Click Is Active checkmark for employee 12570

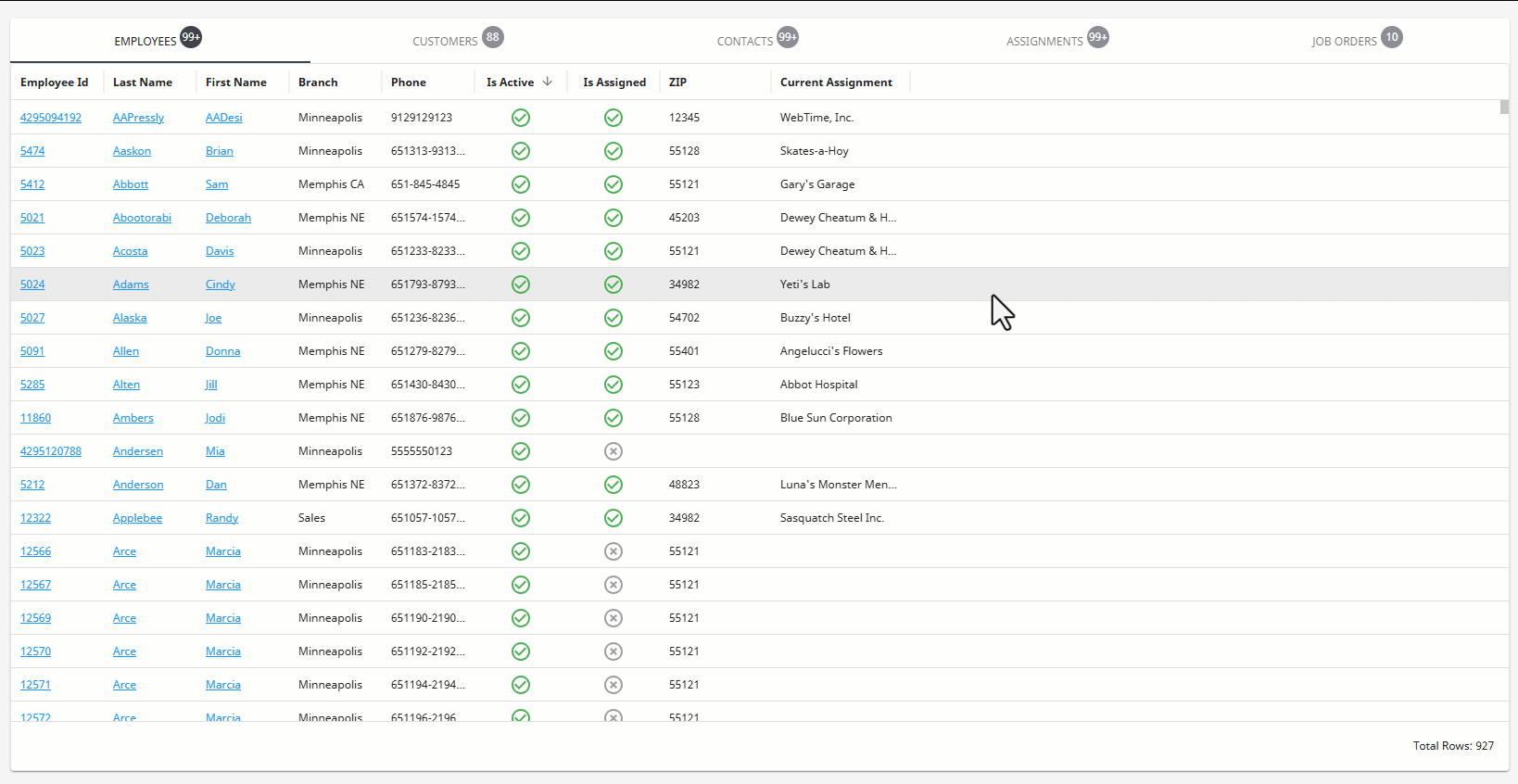click(x=521, y=651)
